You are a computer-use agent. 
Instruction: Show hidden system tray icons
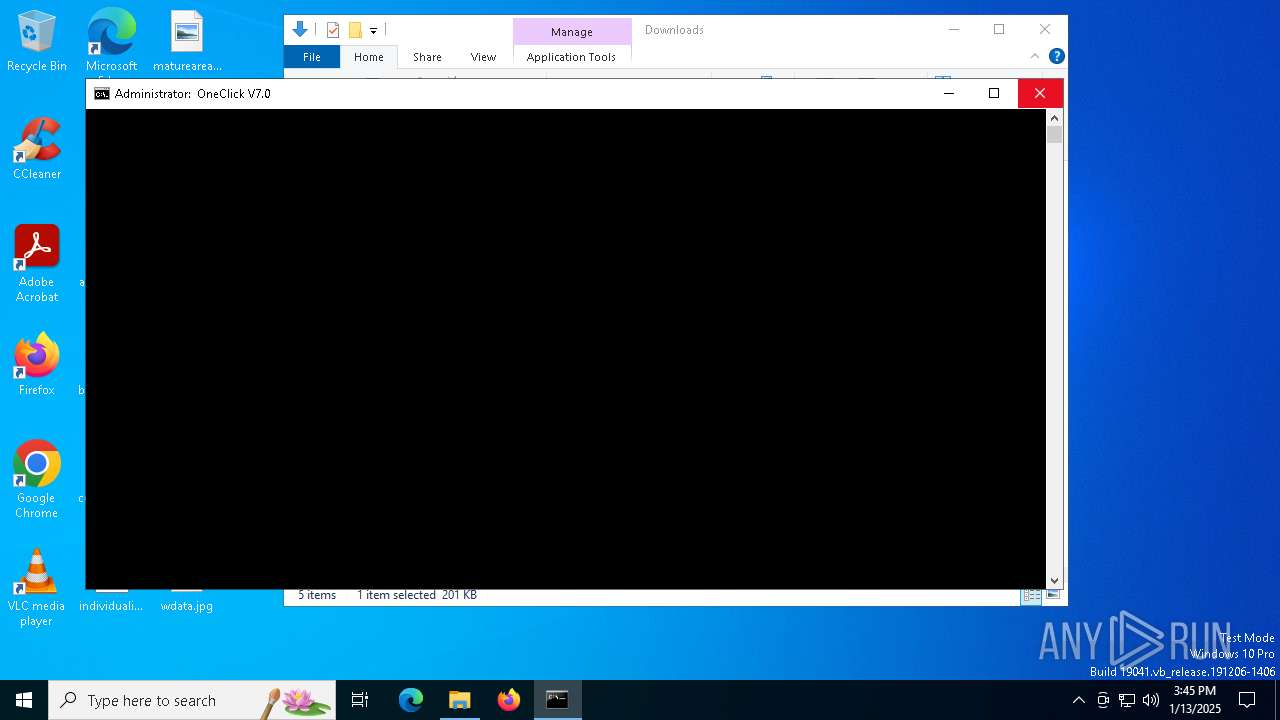[1078, 700]
